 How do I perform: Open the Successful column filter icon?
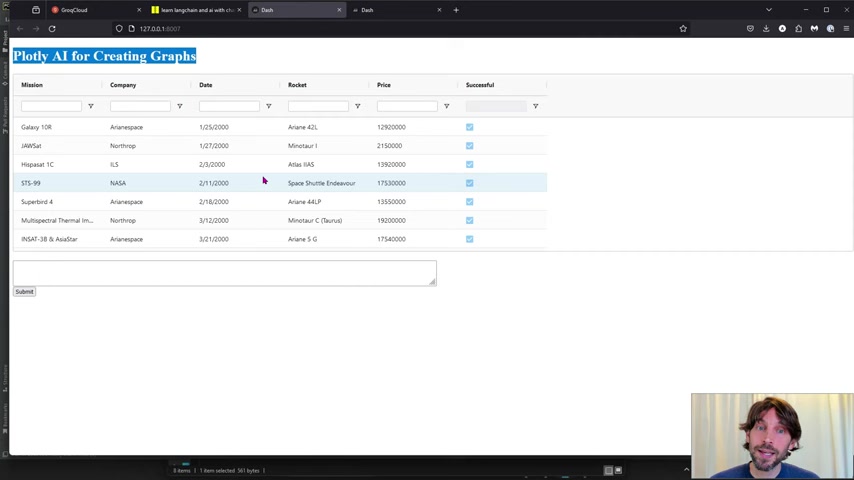535,106
